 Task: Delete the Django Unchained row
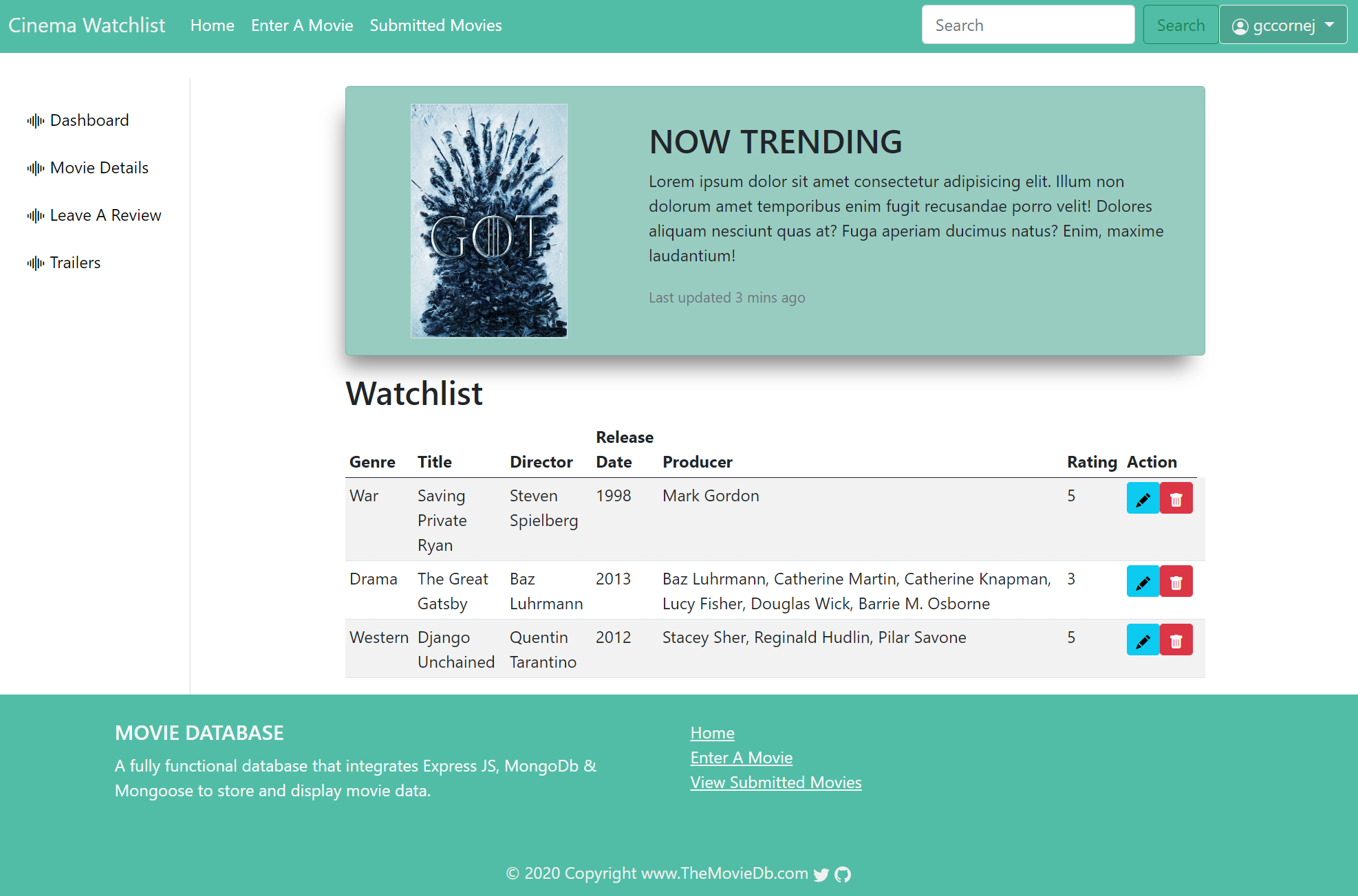pos(1176,640)
